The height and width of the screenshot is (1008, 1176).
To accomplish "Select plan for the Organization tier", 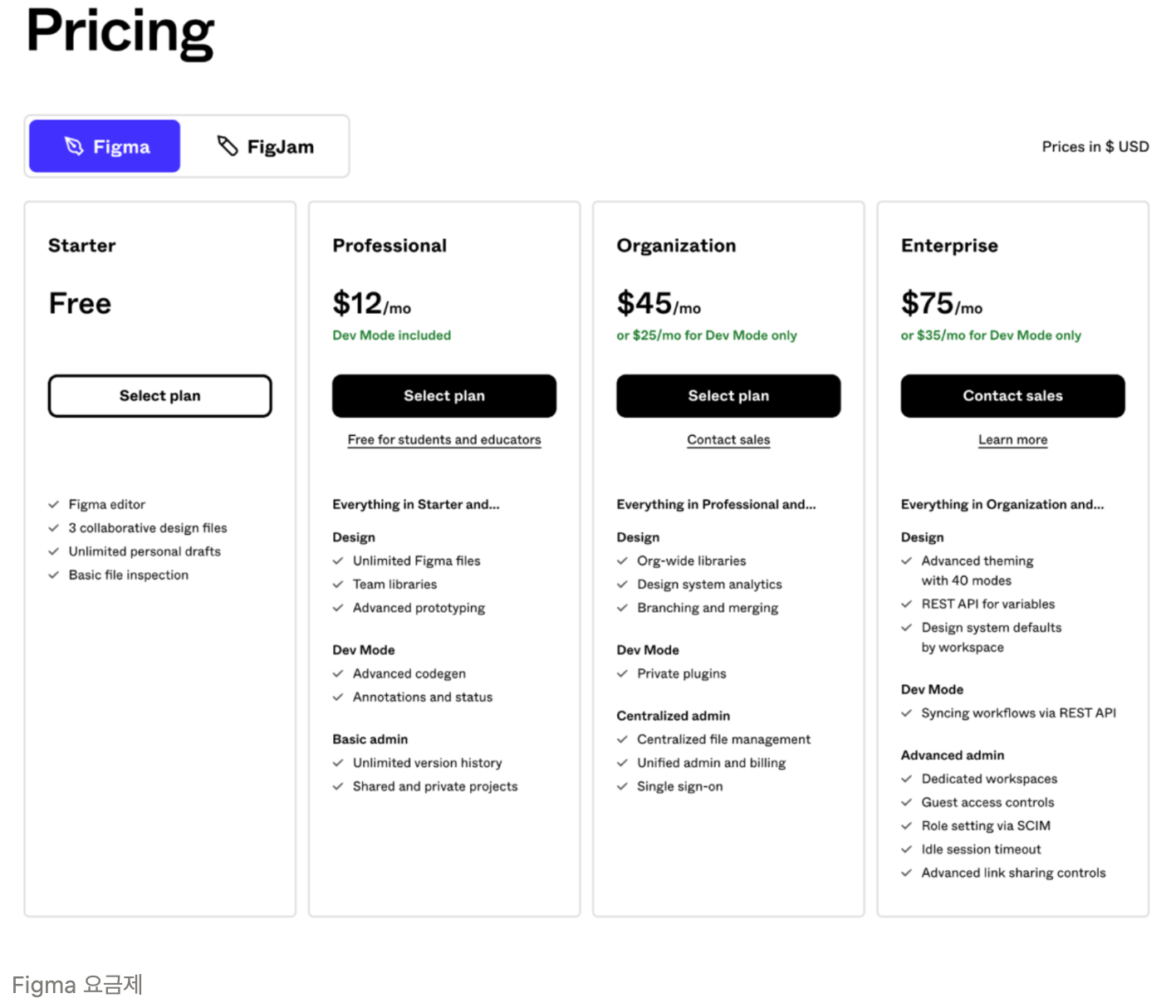I will click(728, 396).
